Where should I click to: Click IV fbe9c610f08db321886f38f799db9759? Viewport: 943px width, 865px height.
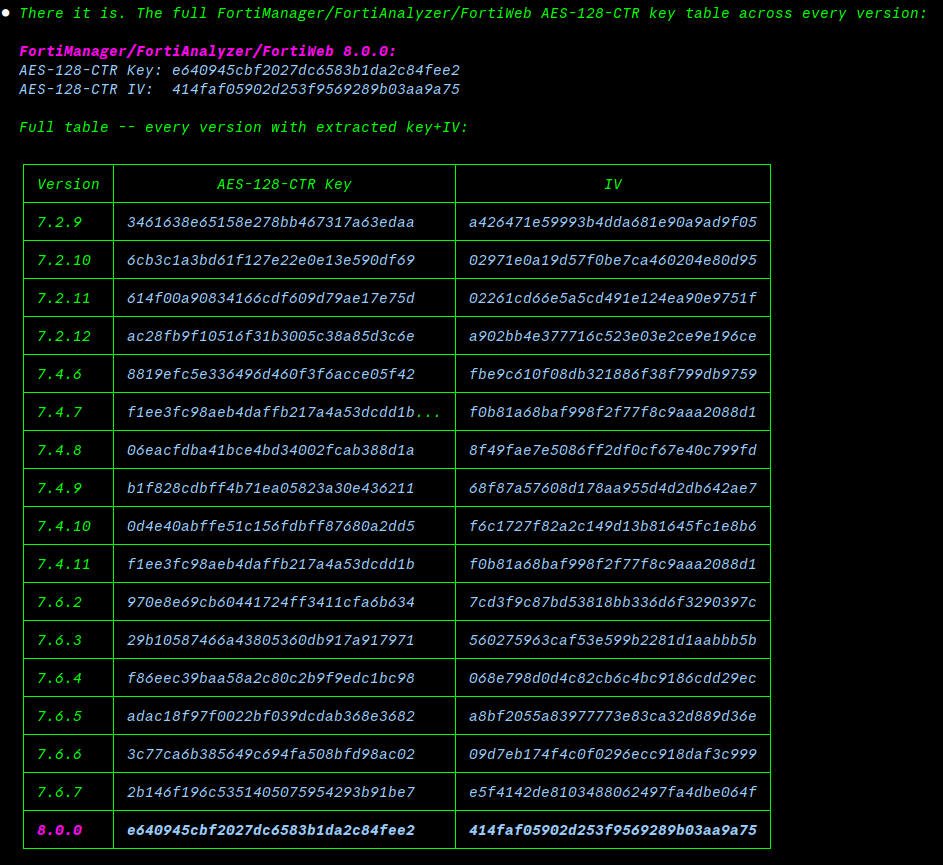point(613,374)
